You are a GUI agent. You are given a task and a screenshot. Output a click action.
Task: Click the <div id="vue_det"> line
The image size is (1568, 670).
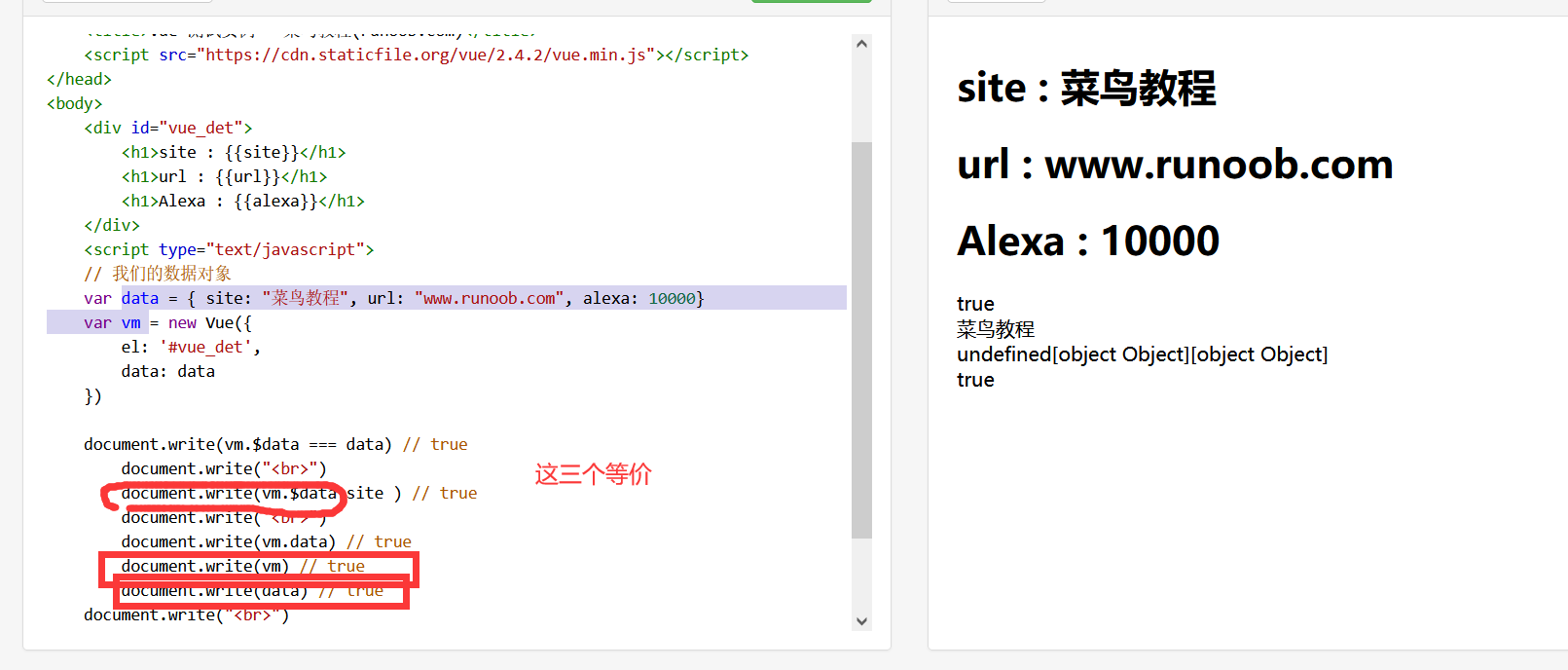tap(167, 128)
